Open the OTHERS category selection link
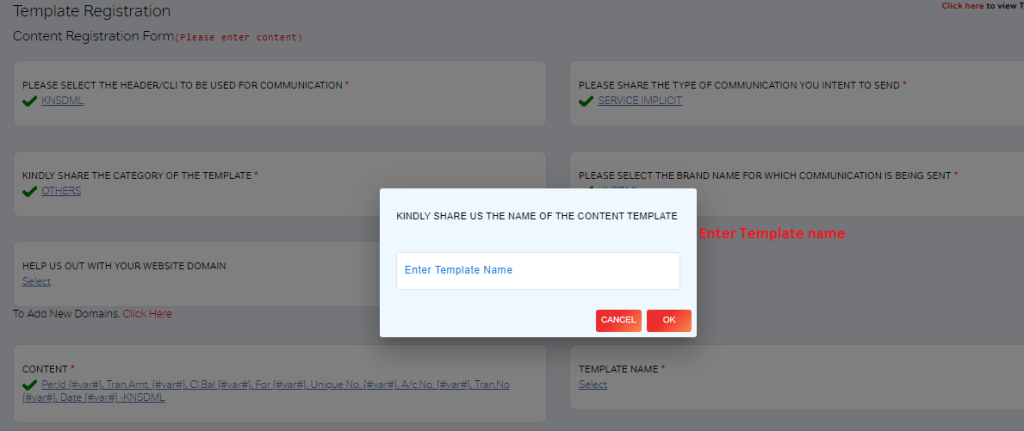This screenshot has width=1024, height=431. coord(61,191)
